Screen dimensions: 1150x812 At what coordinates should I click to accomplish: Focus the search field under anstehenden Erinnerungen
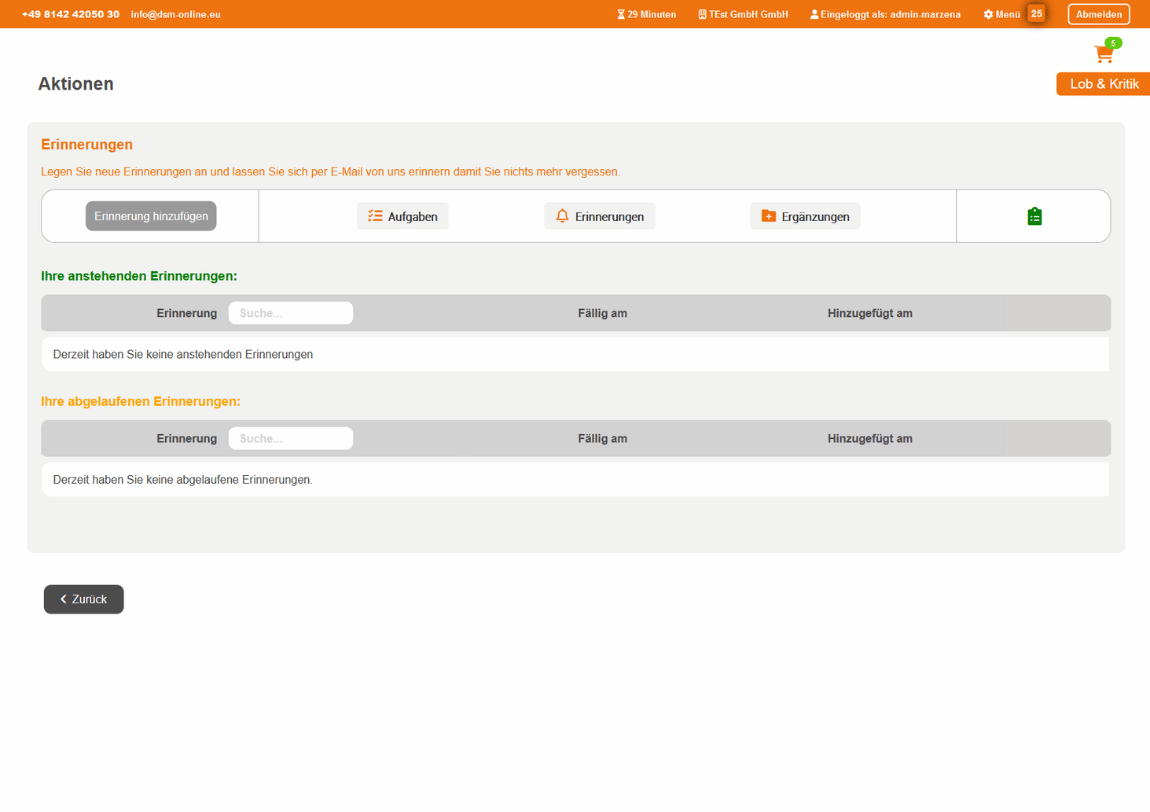click(x=290, y=313)
